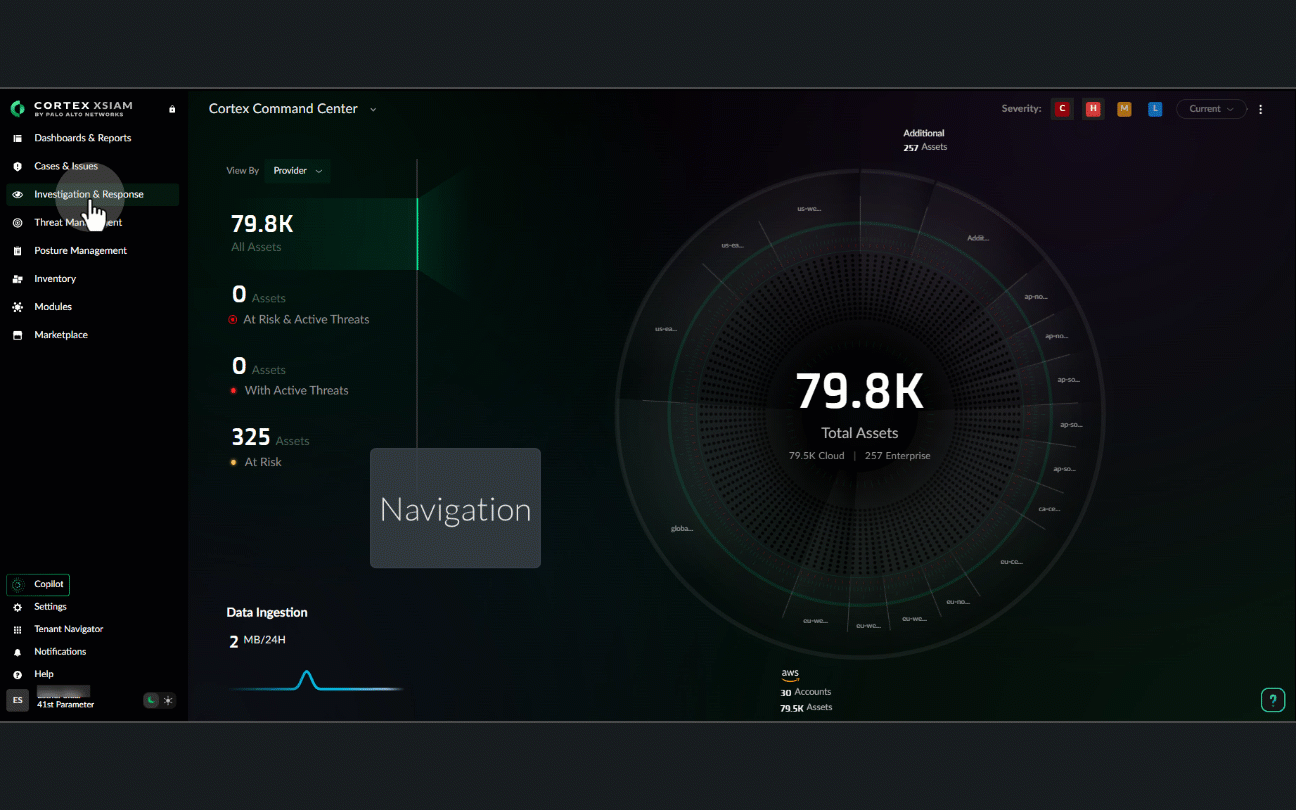Open the Notifications bell icon
1296x810 pixels.
[17, 652]
